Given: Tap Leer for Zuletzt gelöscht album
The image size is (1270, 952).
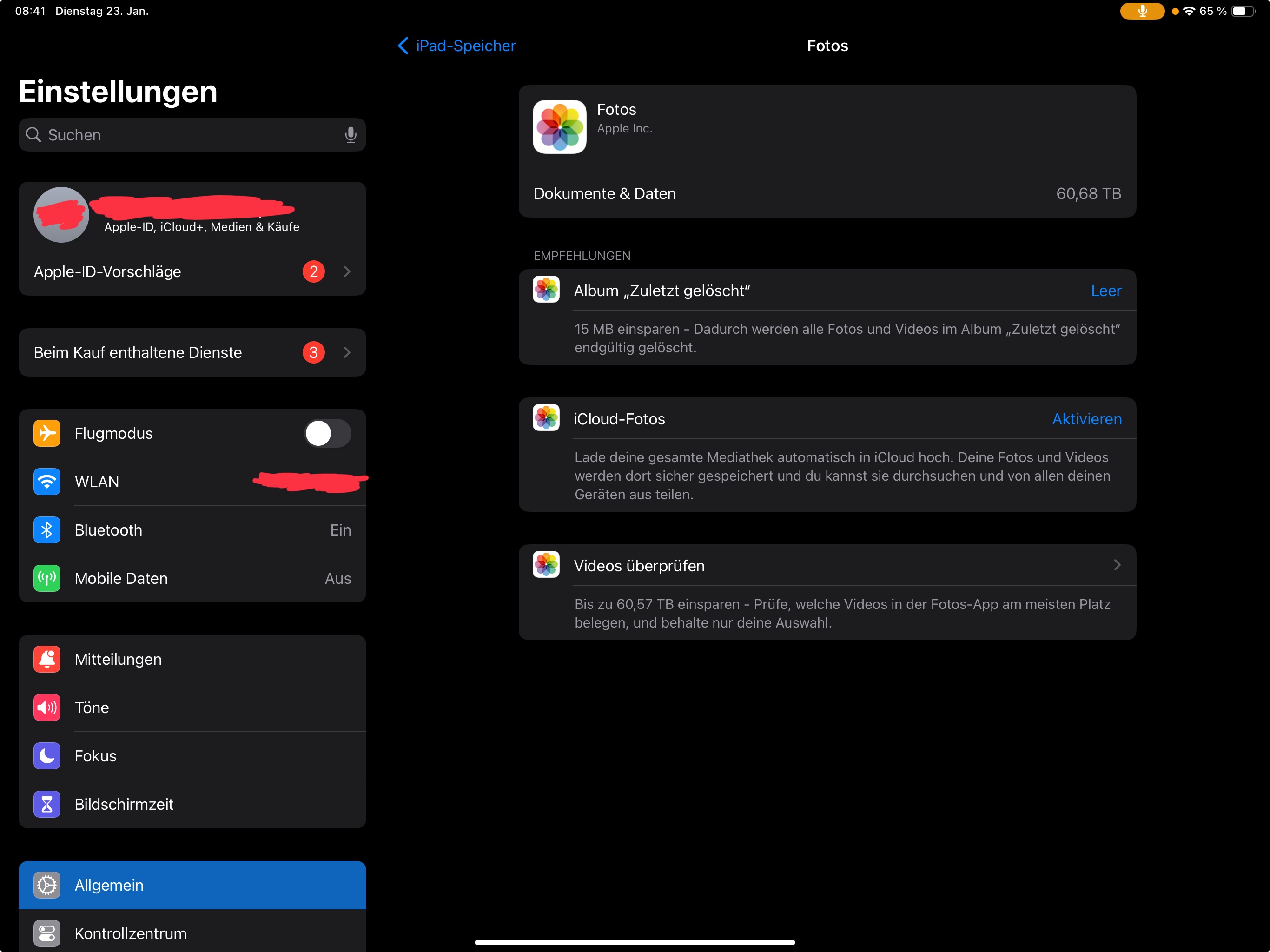Looking at the screenshot, I should click(1105, 291).
